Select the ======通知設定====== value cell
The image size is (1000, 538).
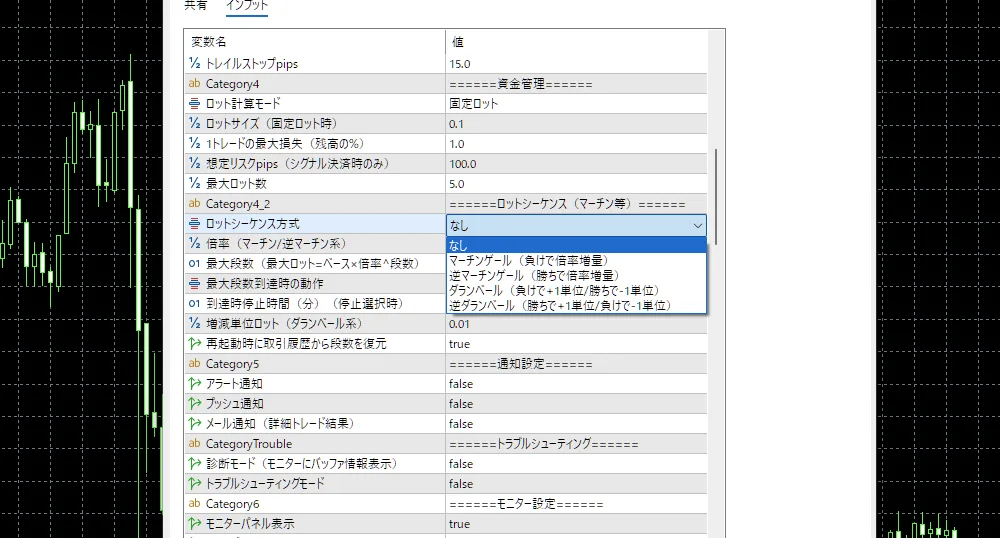pos(576,364)
